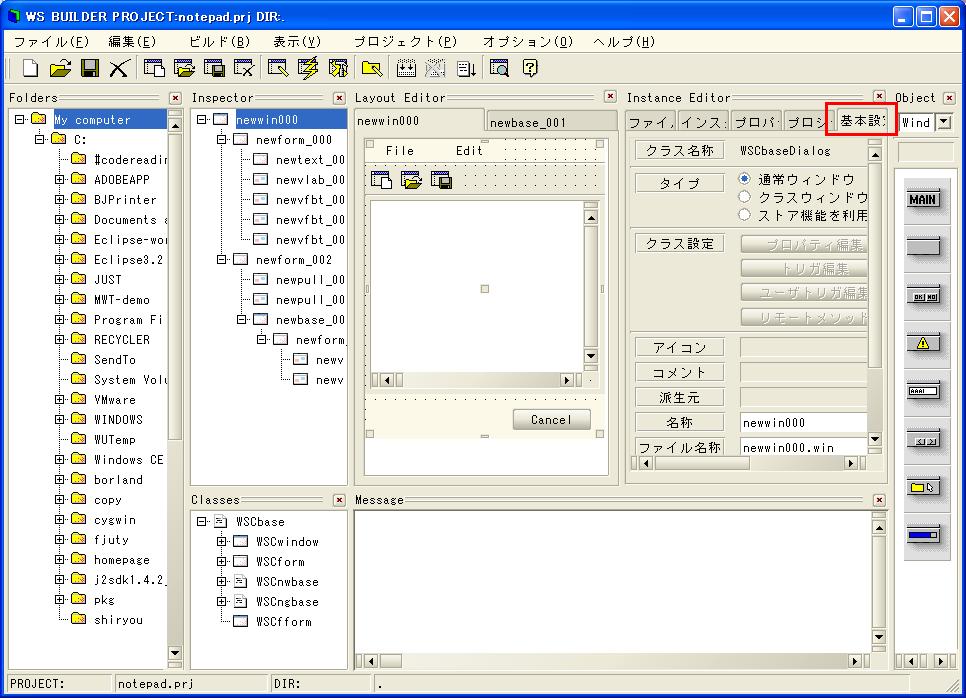The height and width of the screenshot is (698, 966).
Task: Collapse newform_002 in Inspector
Action: (222, 260)
